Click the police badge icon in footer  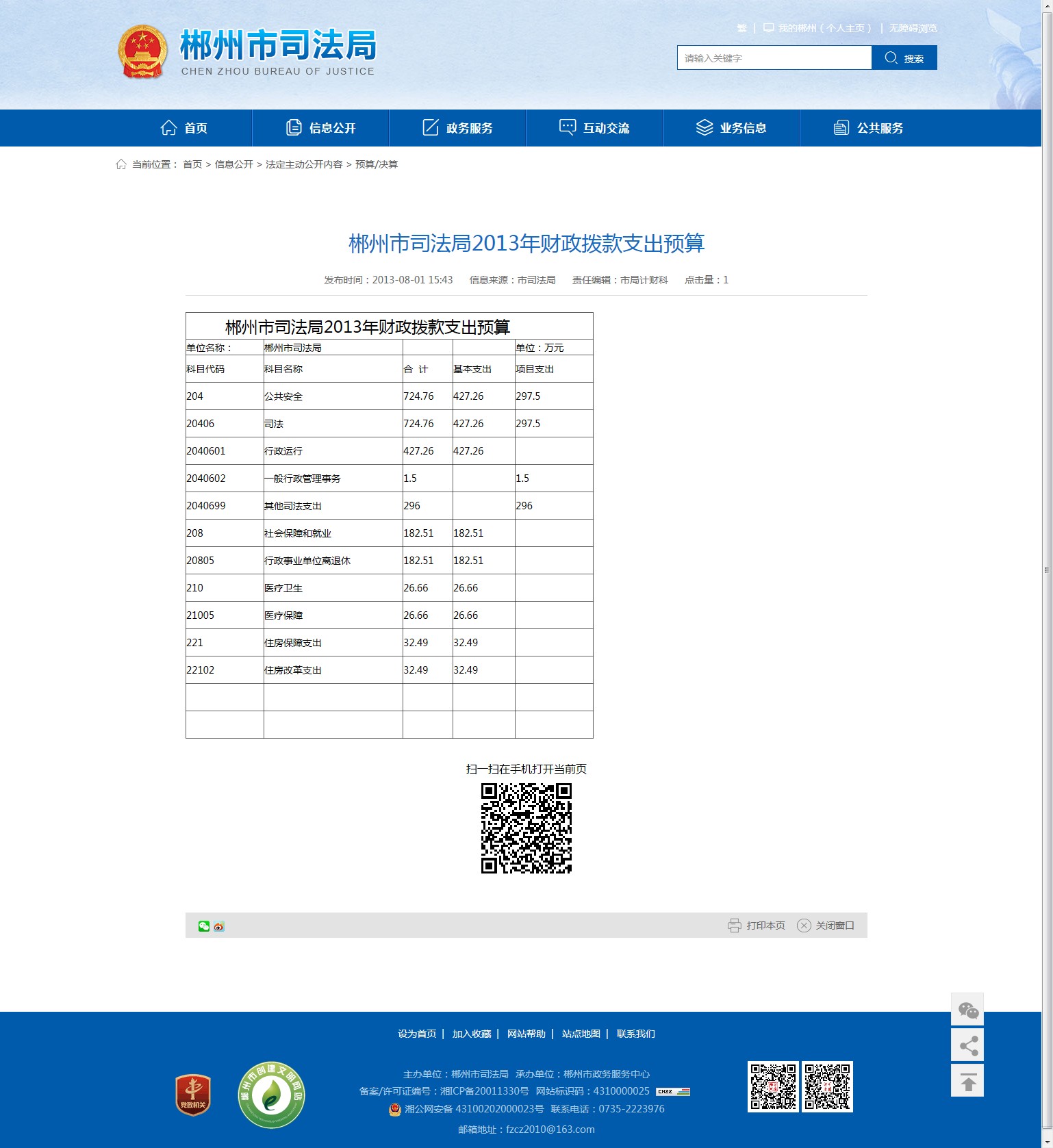tap(394, 1109)
